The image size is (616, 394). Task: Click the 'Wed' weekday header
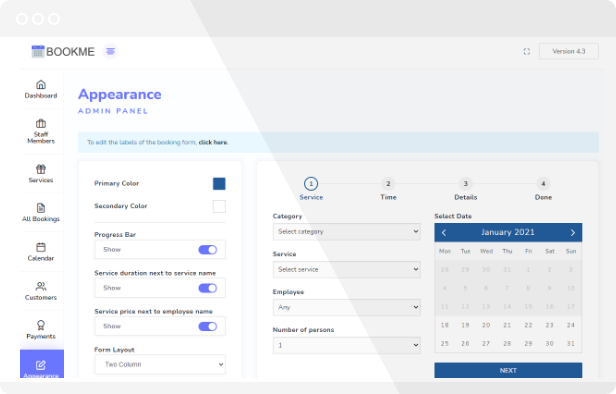click(x=486, y=251)
